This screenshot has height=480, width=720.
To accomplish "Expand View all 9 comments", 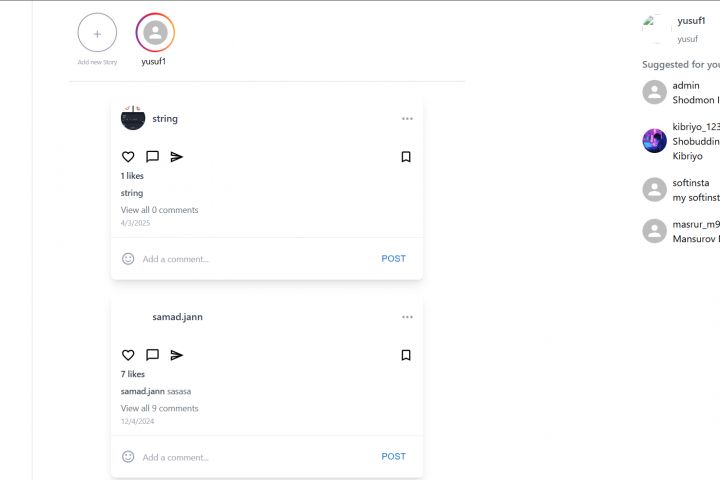I will tap(159, 408).
